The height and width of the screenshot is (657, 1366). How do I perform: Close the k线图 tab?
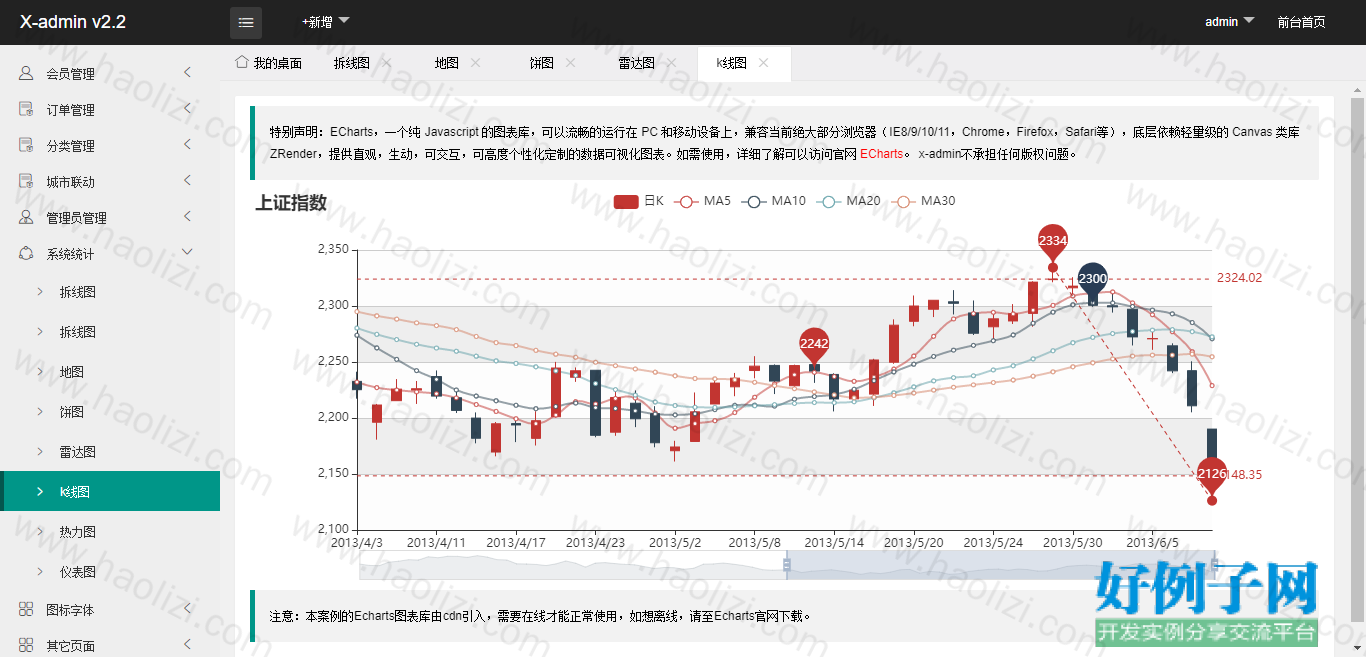763,63
